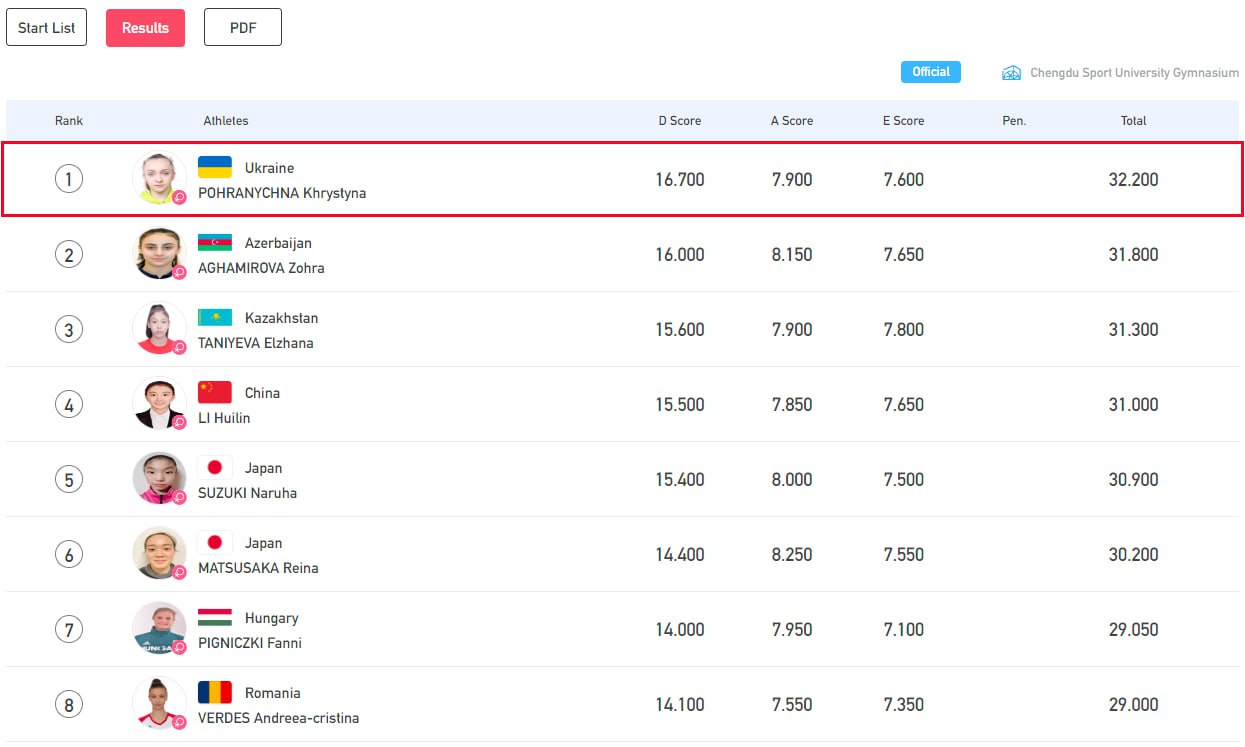Viewport: 1245px width, 747px height.
Task: Click PIGNICZKI Fanni's profile photo
Action: [159, 629]
